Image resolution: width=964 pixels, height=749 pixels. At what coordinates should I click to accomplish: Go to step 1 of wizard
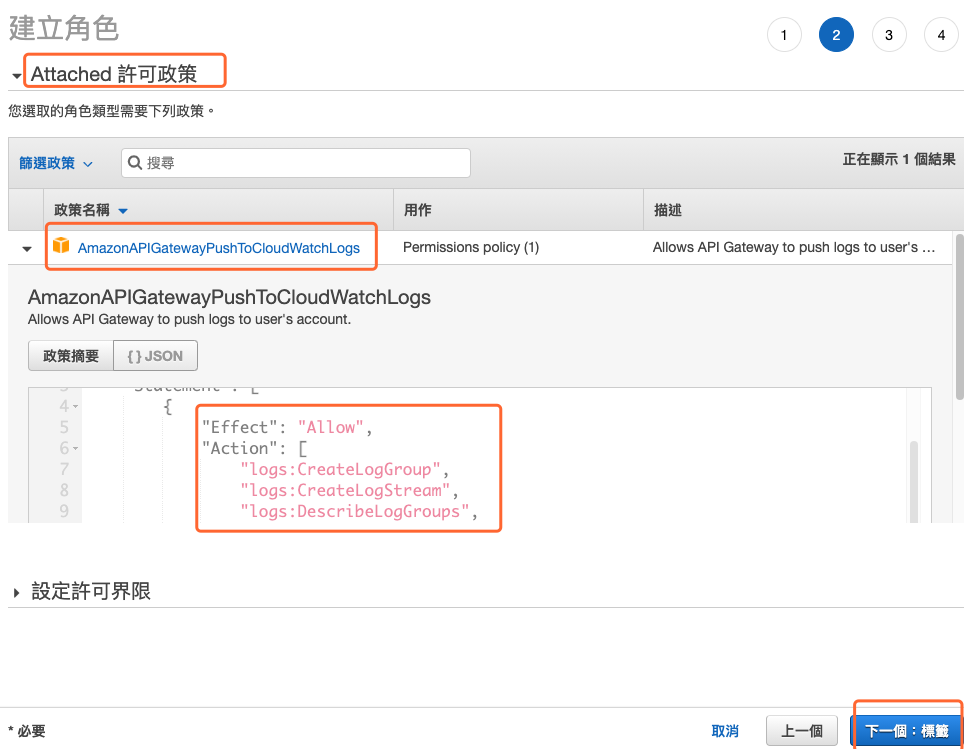point(784,35)
